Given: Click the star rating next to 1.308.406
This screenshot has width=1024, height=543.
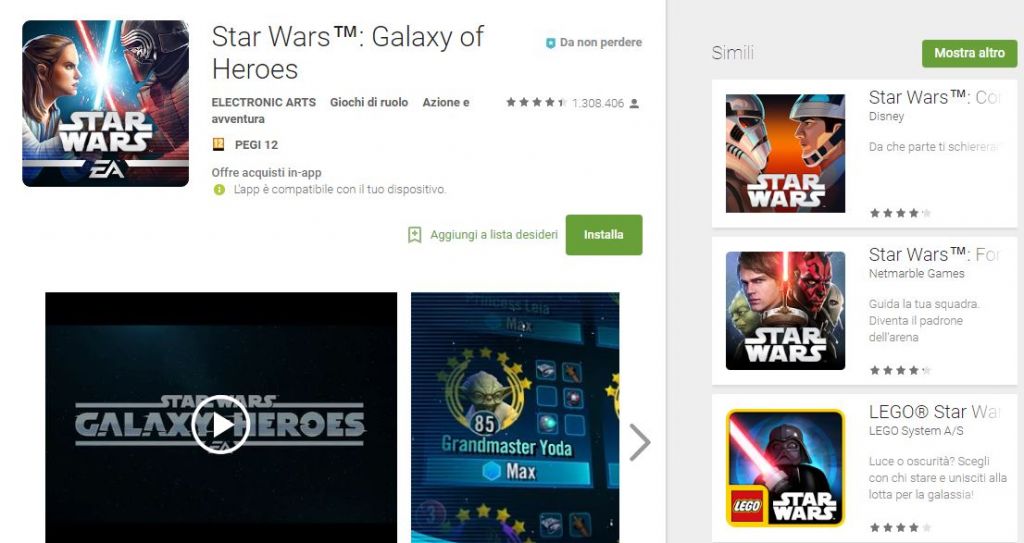Looking at the screenshot, I should click(x=536, y=103).
